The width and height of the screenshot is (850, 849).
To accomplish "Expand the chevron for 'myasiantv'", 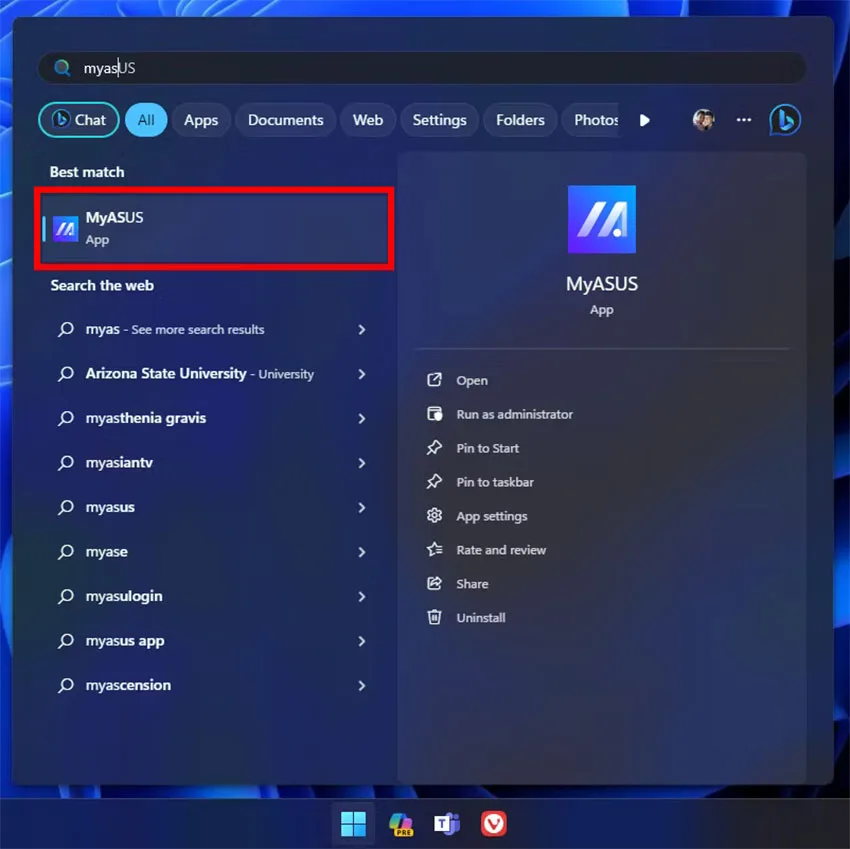I will click(x=362, y=463).
